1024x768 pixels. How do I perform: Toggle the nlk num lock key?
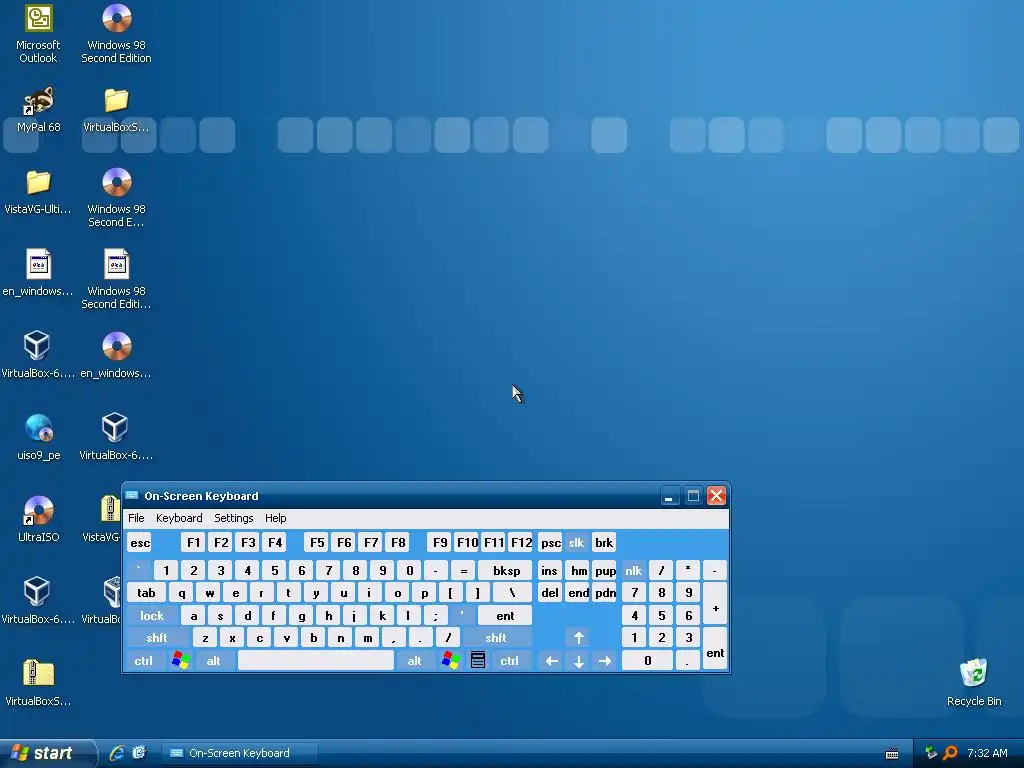pyautogui.click(x=633, y=570)
